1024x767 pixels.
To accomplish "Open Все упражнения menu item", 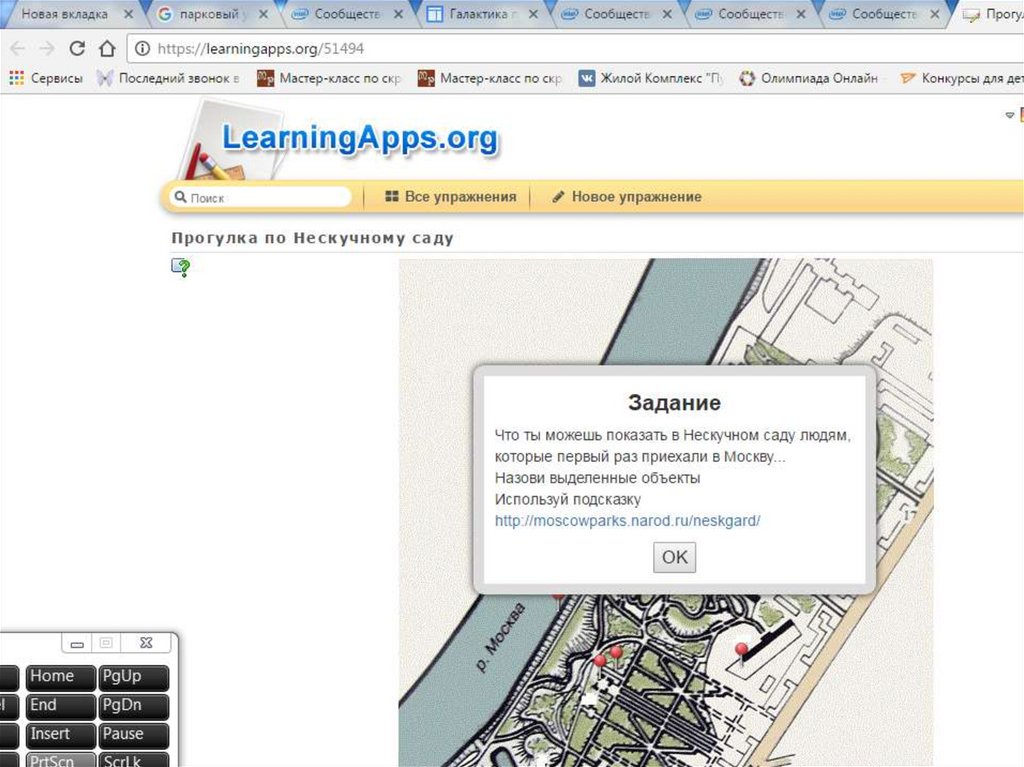I will tap(451, 197).
